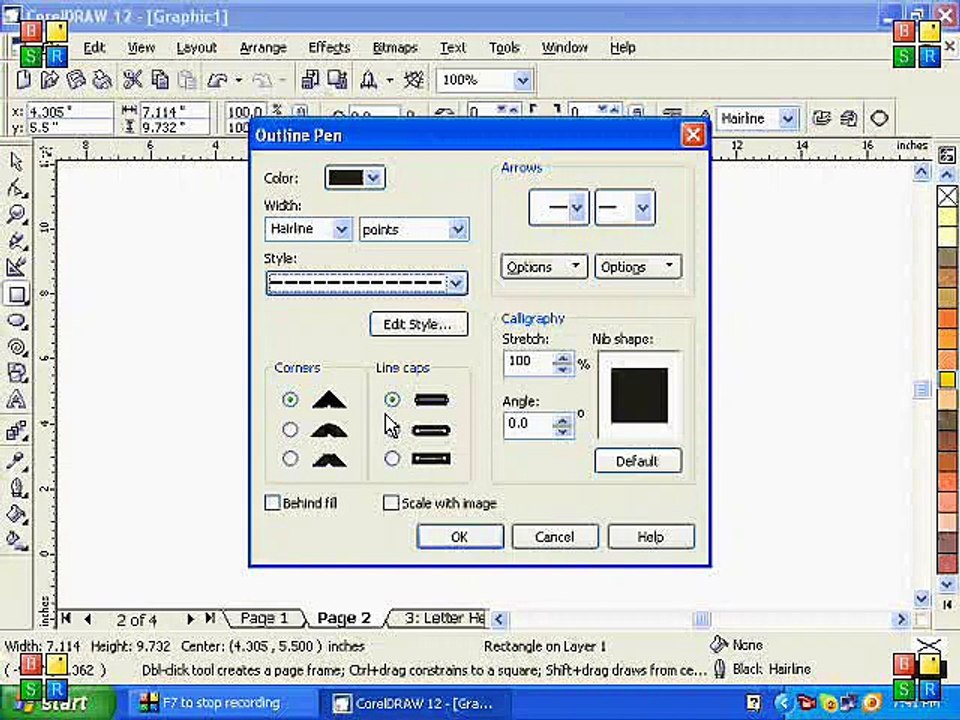Image resolution: width=960 pixels, height=720 pixels.
Task: Open the points unit dropdown
Action: 458,230
